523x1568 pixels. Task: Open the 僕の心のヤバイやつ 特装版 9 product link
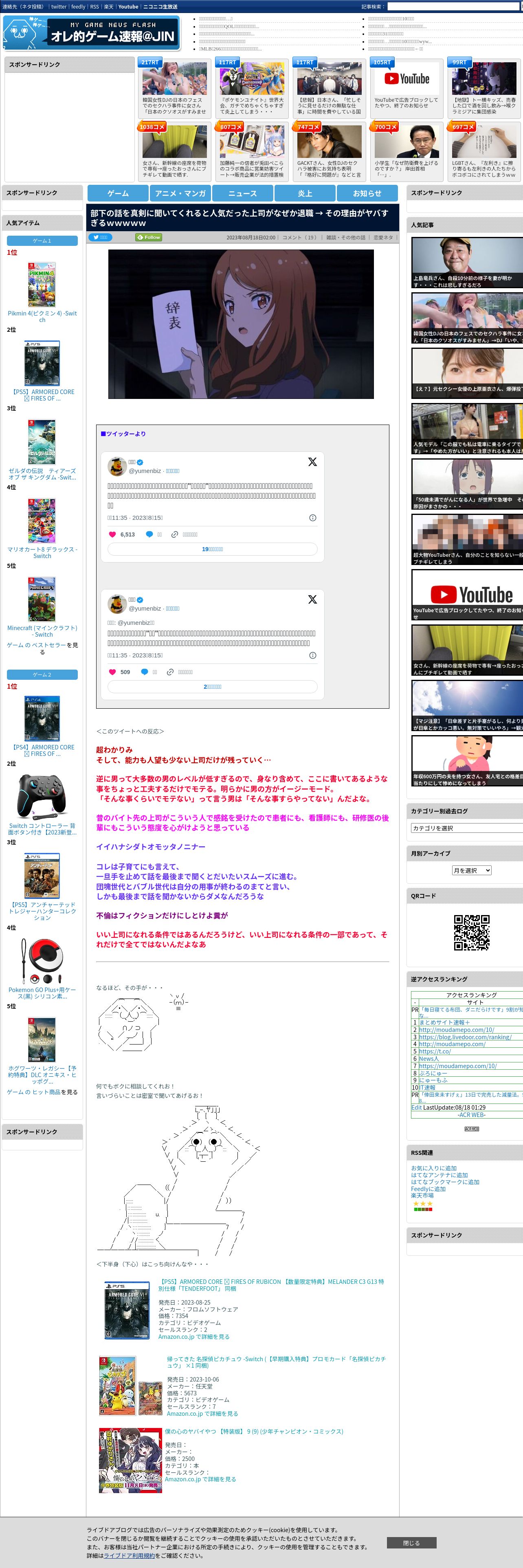coord(254,1431)
